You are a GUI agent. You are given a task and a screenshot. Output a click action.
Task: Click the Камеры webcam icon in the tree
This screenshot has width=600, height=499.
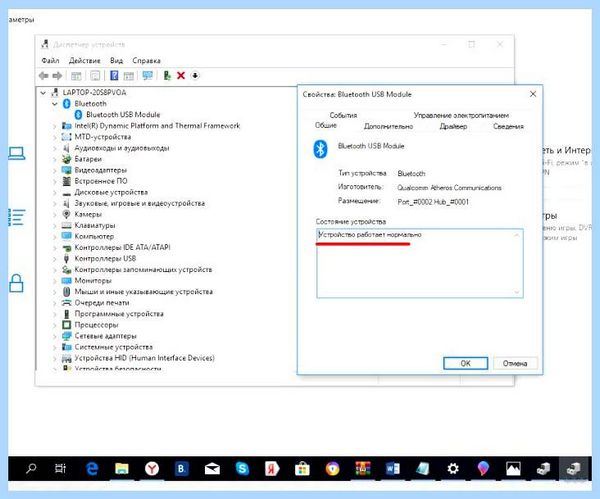[x=67, y=214]
